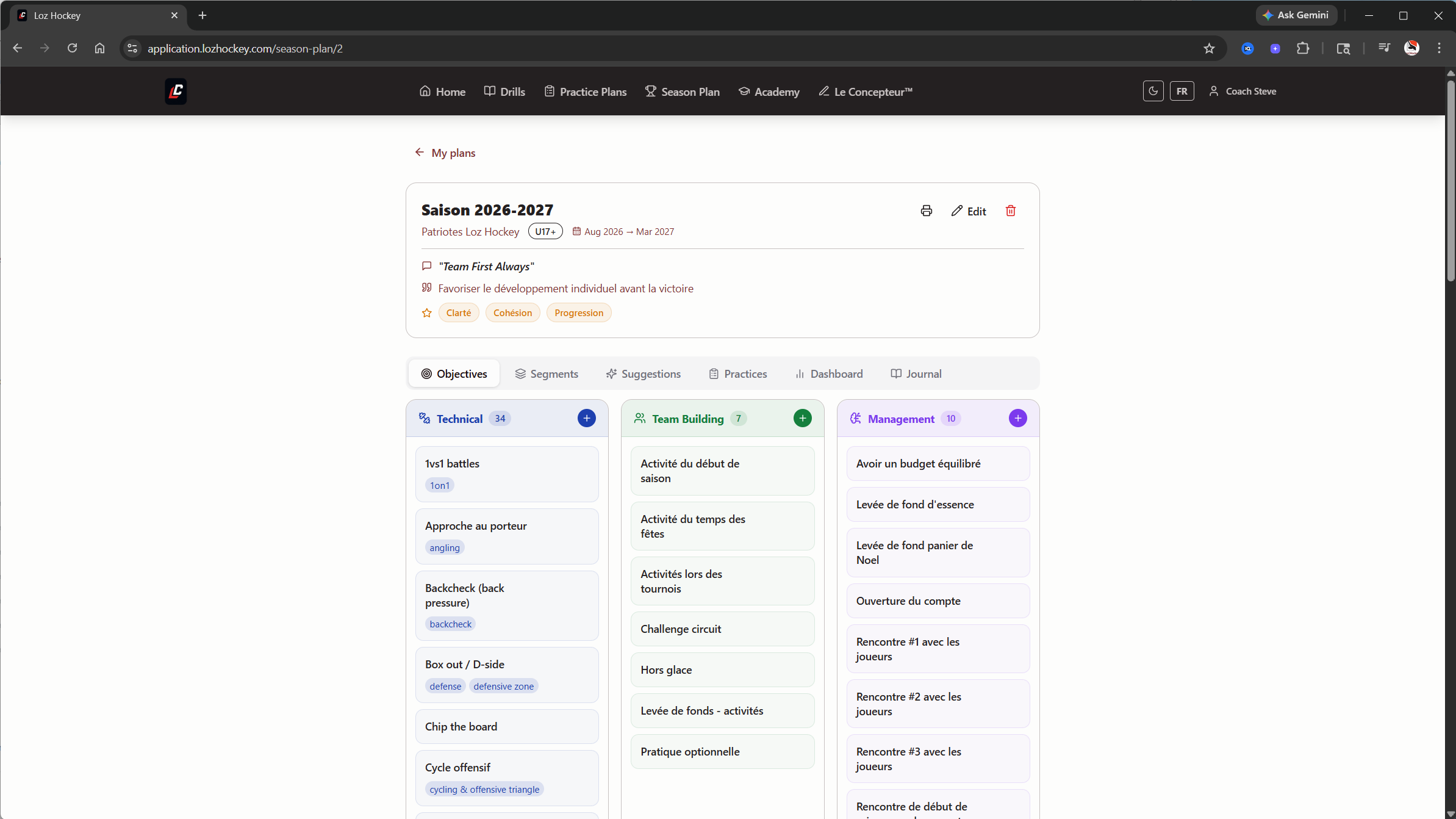Add a new Team Building objective

click(803, 419)
